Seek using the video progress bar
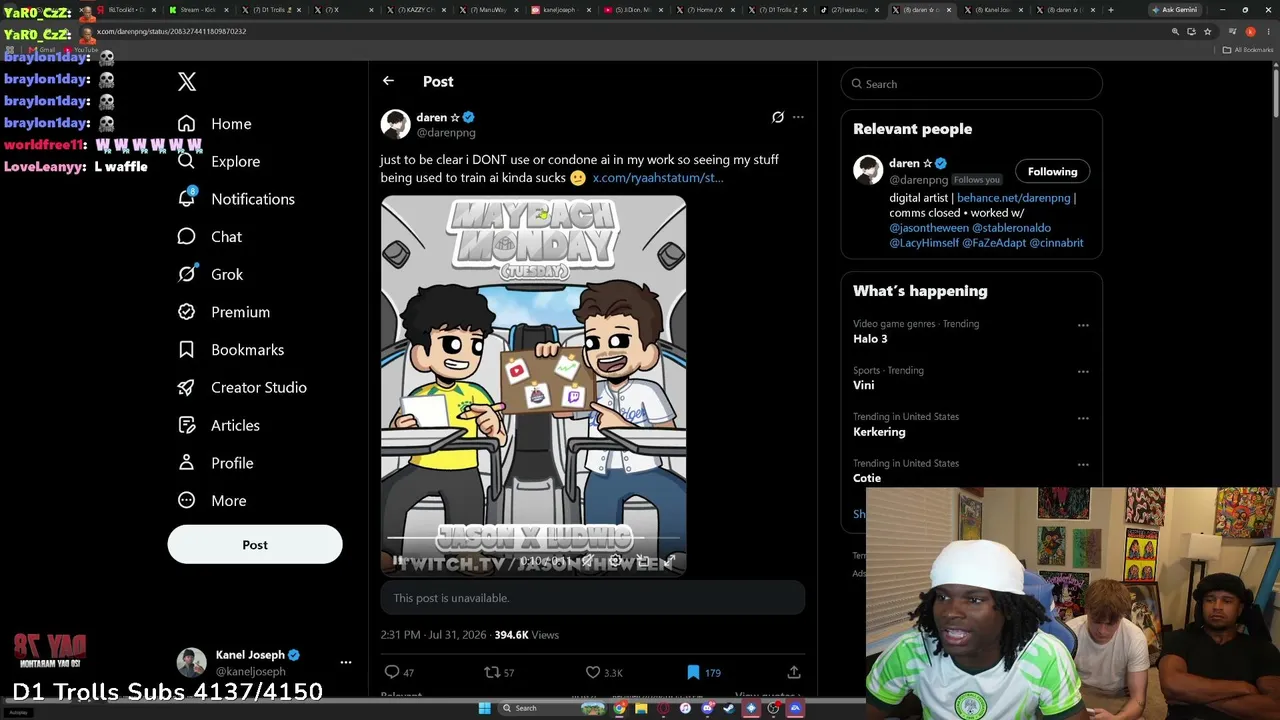 (x=533, y=540)
